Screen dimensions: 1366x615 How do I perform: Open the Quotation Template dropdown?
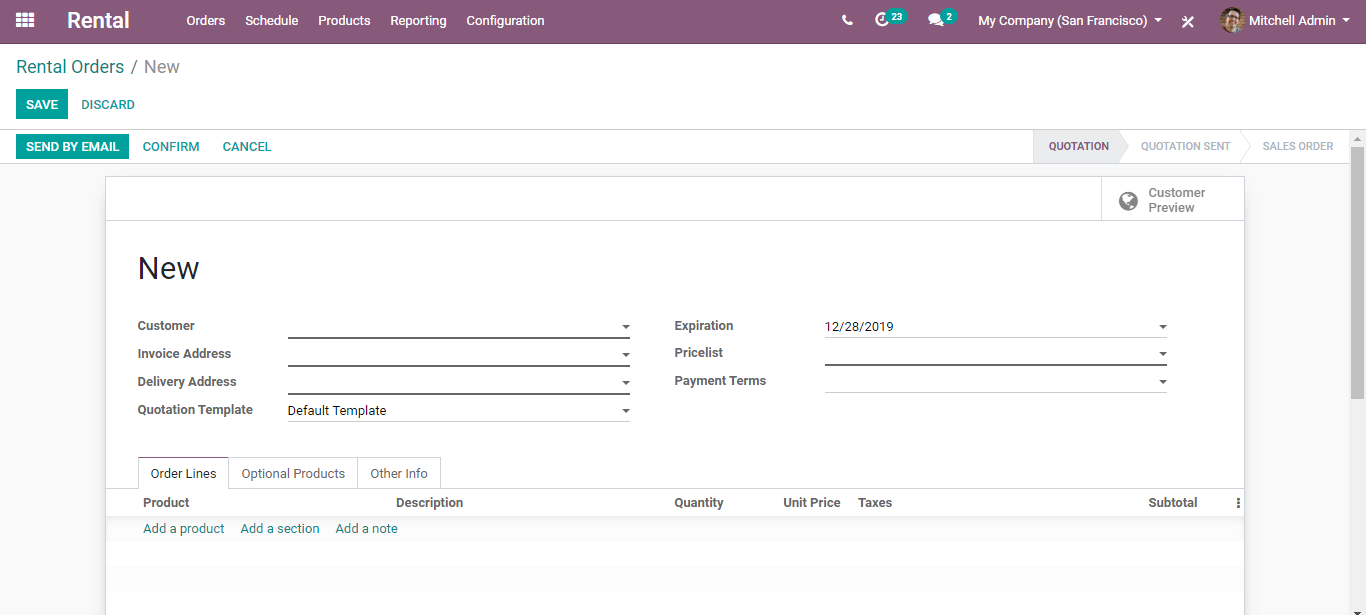(x=459, y=410)
